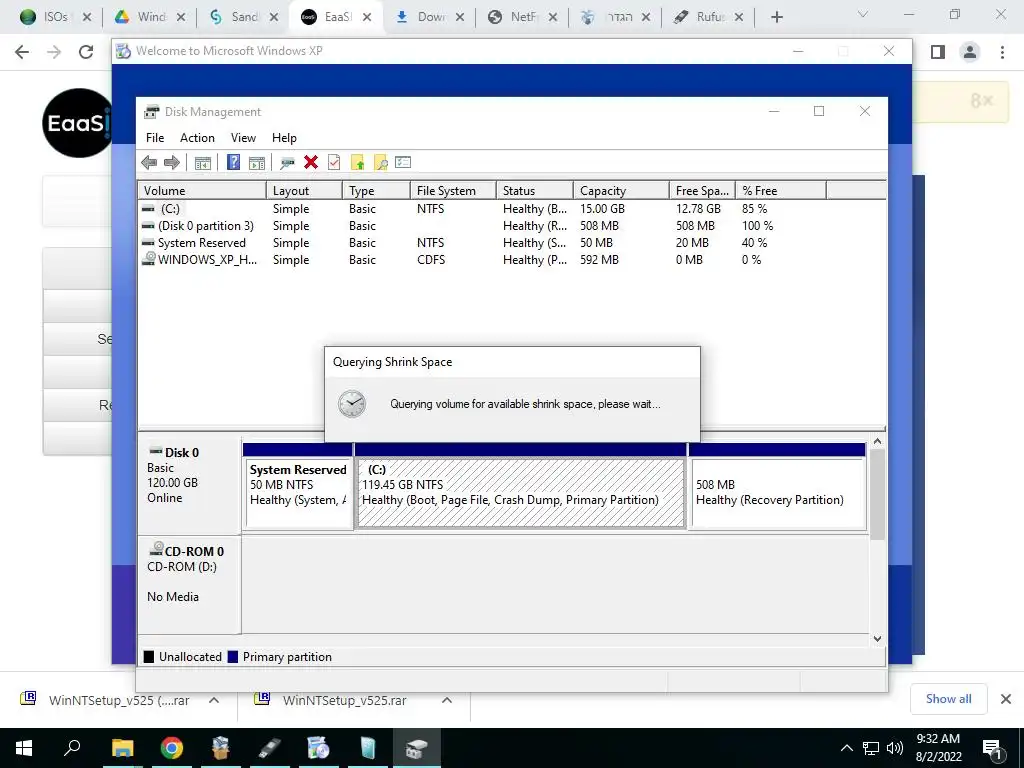Click the CD-ROM 0 (D:) label panel
The image size is (1024, 768).
(189, 584)
